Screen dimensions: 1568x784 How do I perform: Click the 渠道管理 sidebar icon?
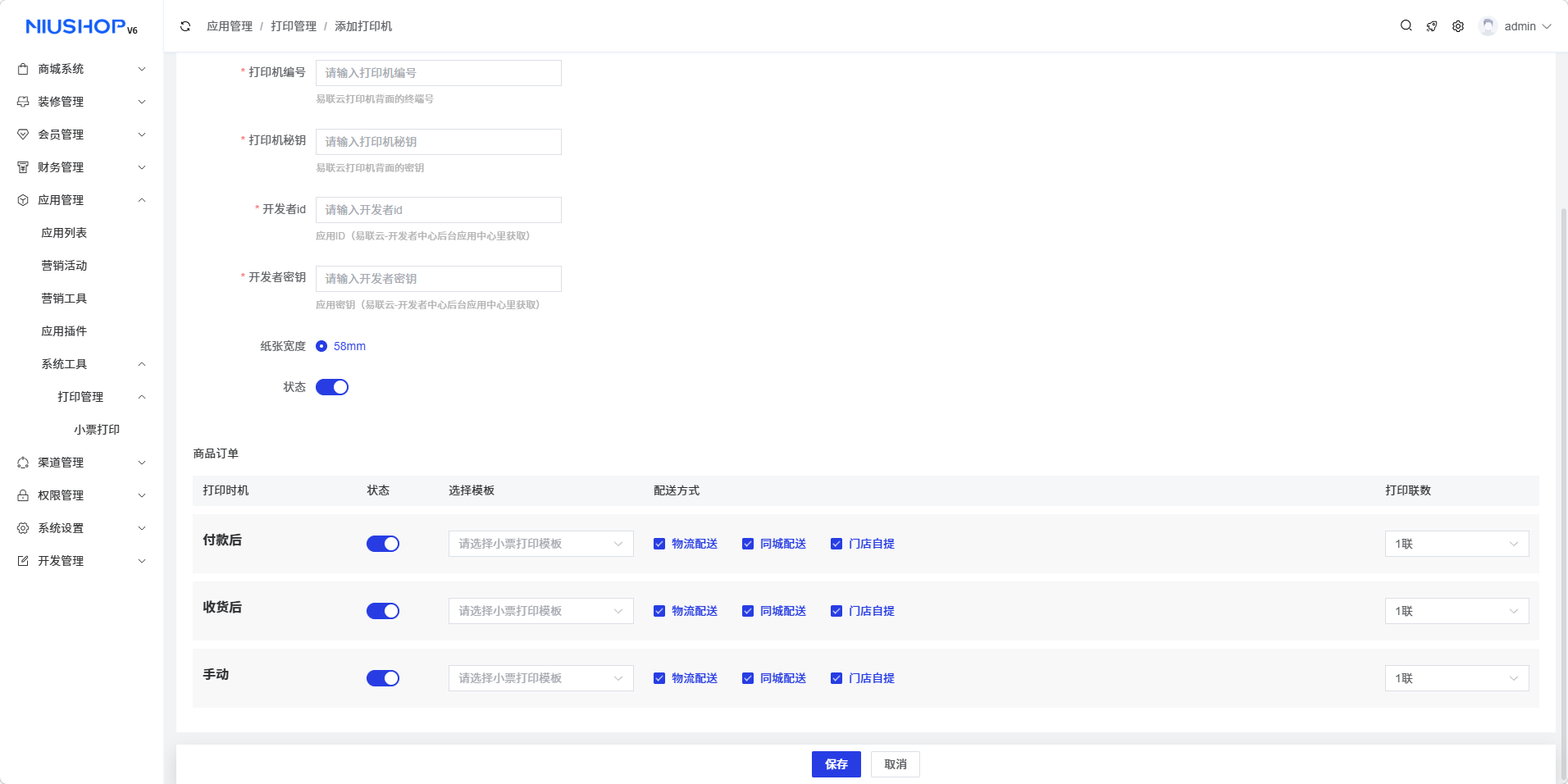23,463
